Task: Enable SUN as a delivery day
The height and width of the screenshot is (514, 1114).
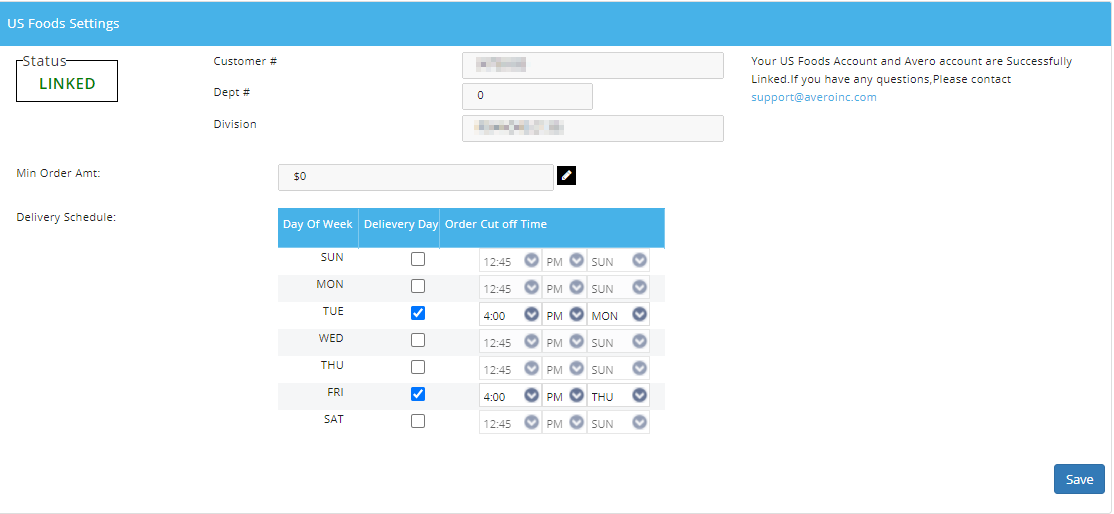Action: point(418,259)
